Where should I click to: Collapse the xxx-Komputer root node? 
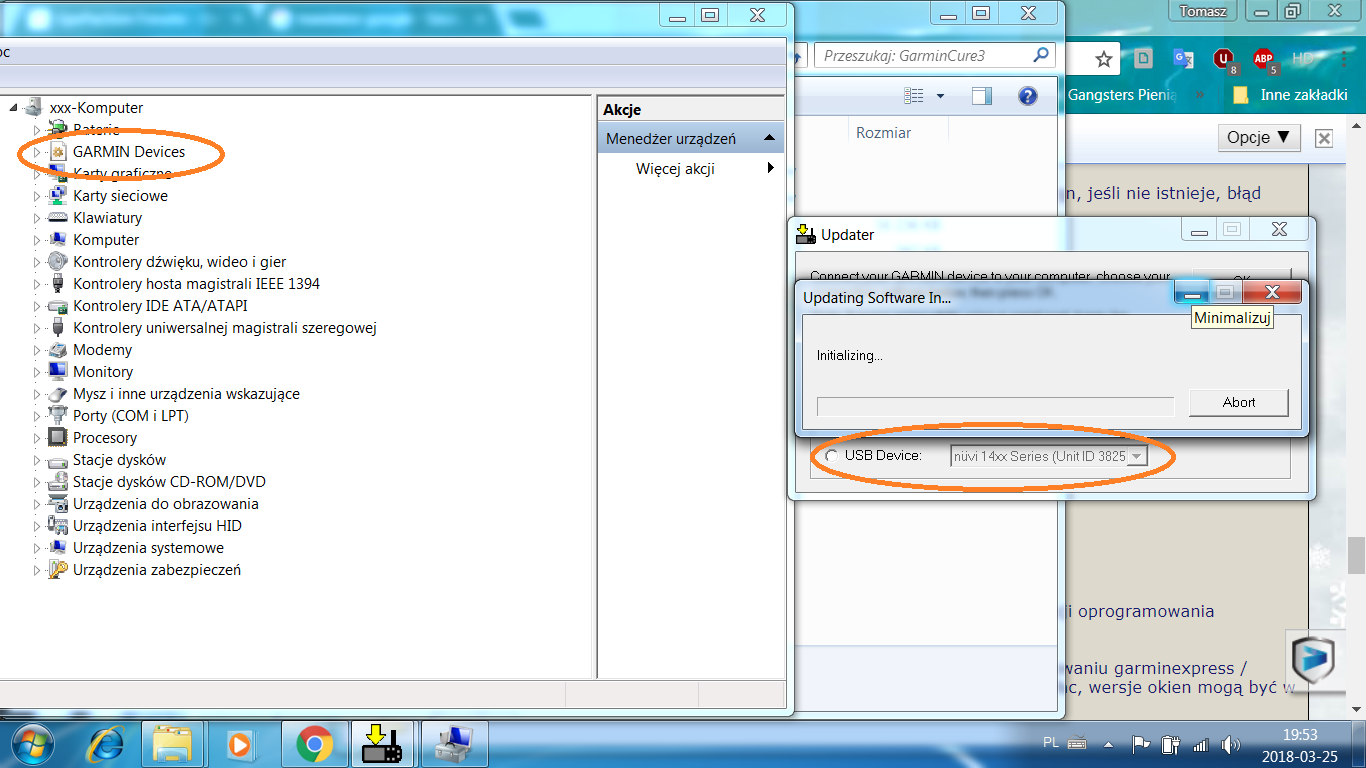[12, 107]
